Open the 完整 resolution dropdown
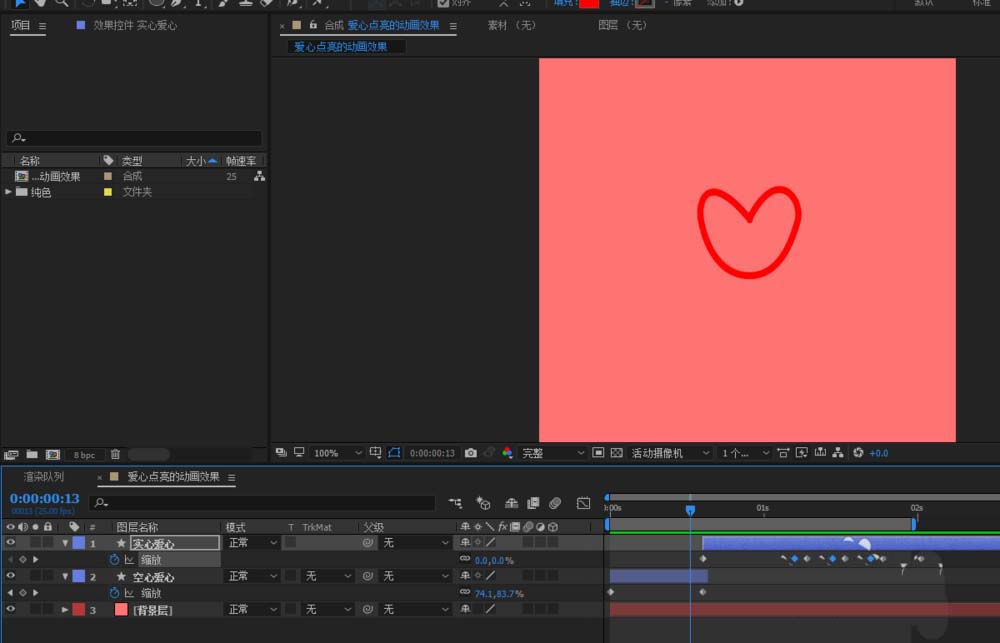The image size is (1000, 643). pos(552,453)
